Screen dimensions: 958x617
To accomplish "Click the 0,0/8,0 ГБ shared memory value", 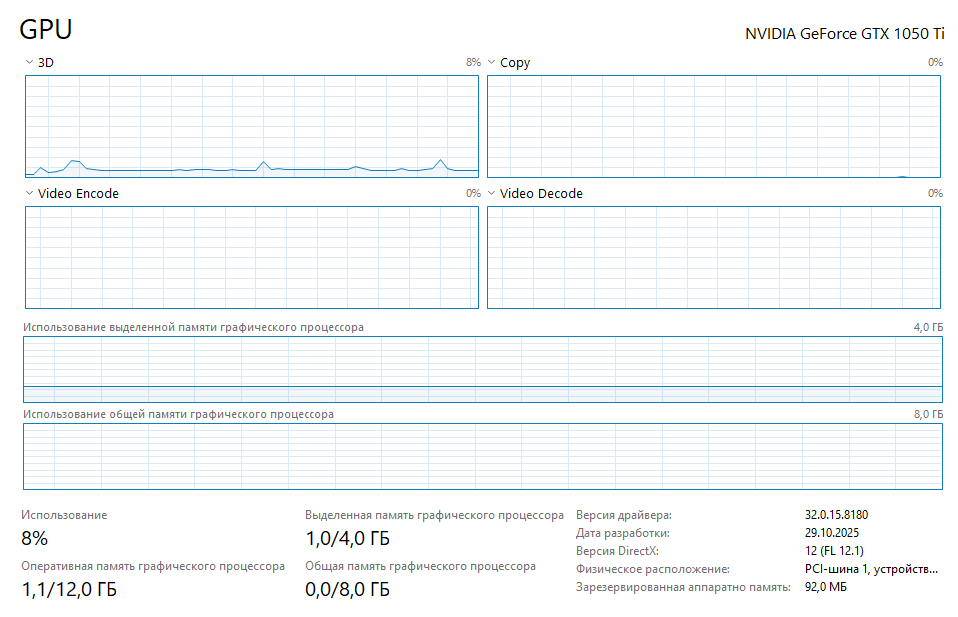I will (x=347, y=590).
